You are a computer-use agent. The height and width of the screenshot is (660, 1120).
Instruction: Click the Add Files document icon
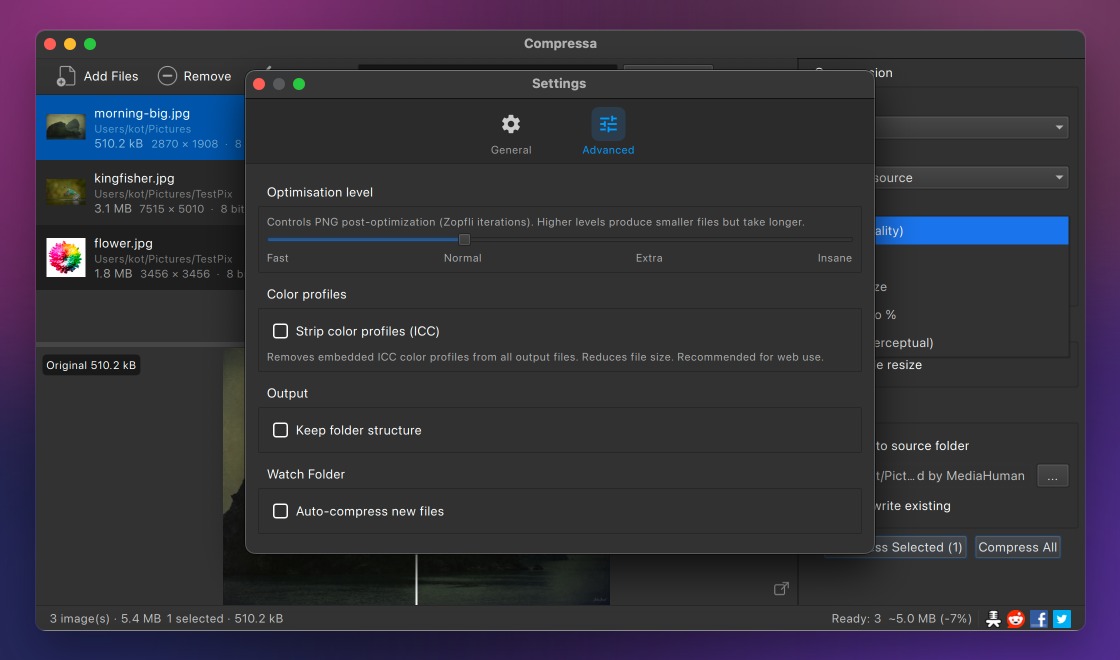click(66, 76)
